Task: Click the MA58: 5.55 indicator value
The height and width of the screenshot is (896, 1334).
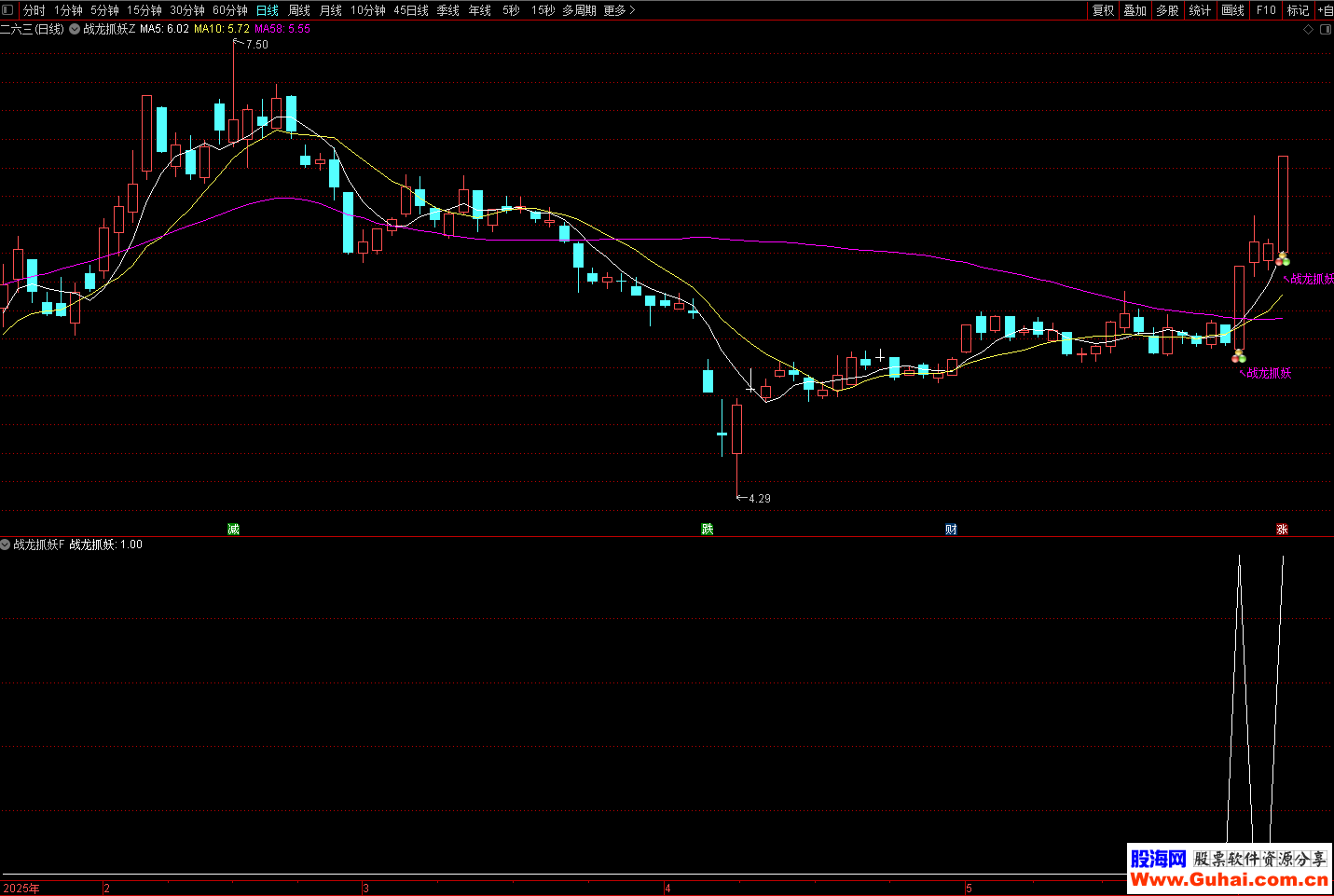Action: [x=282, y=29]
